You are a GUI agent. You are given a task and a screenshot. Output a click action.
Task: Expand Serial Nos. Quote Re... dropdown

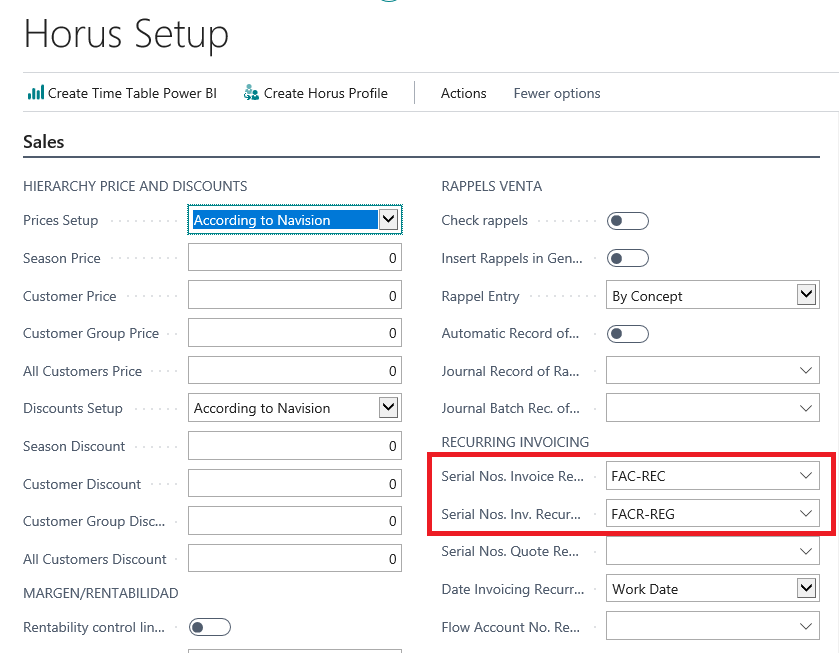point(806,551)
